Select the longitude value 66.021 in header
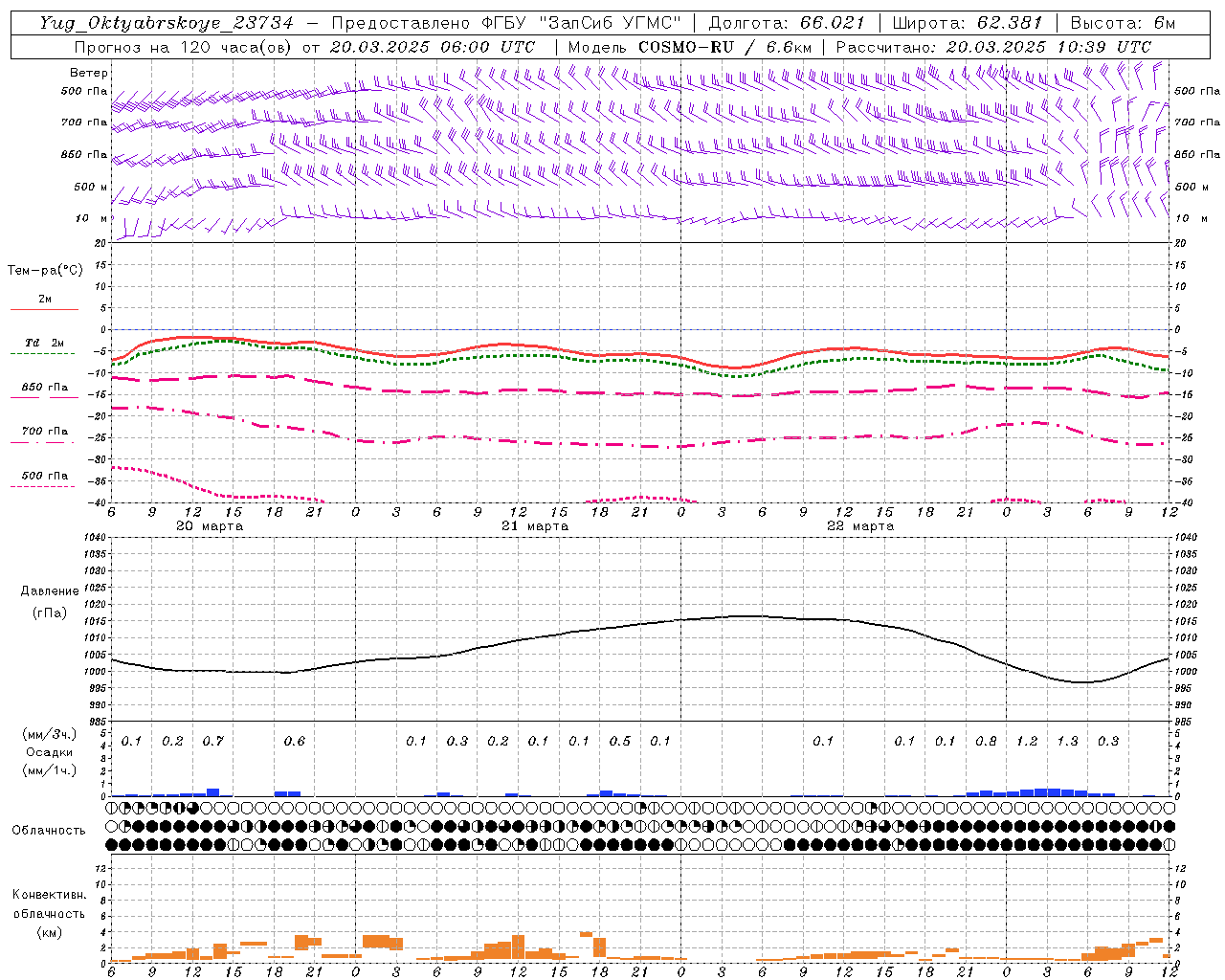This screenshot has height=980, width=1225. (833, 23)
